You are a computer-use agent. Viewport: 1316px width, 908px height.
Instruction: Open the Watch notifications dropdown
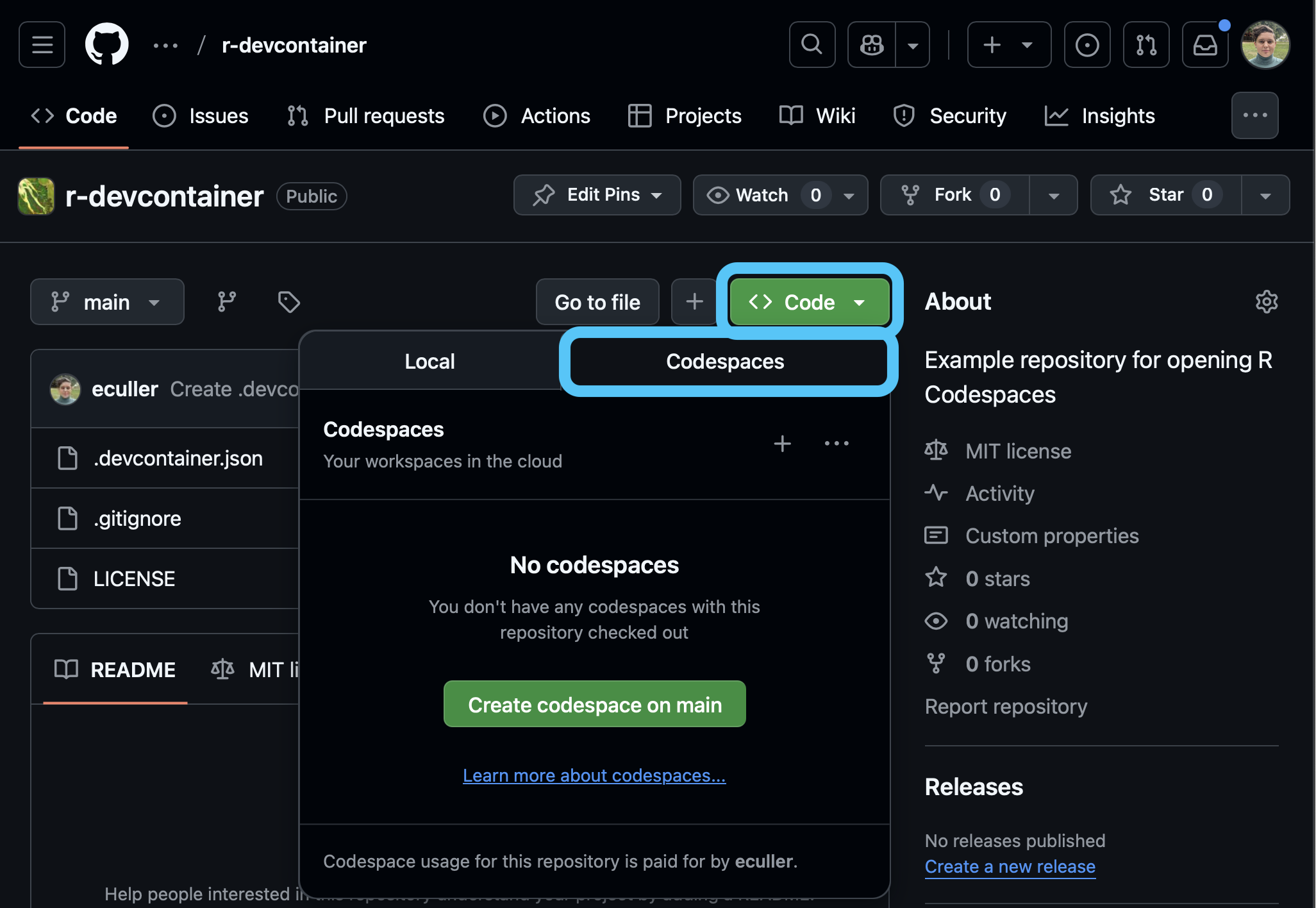pyautogui.click(x=780, y=195)
